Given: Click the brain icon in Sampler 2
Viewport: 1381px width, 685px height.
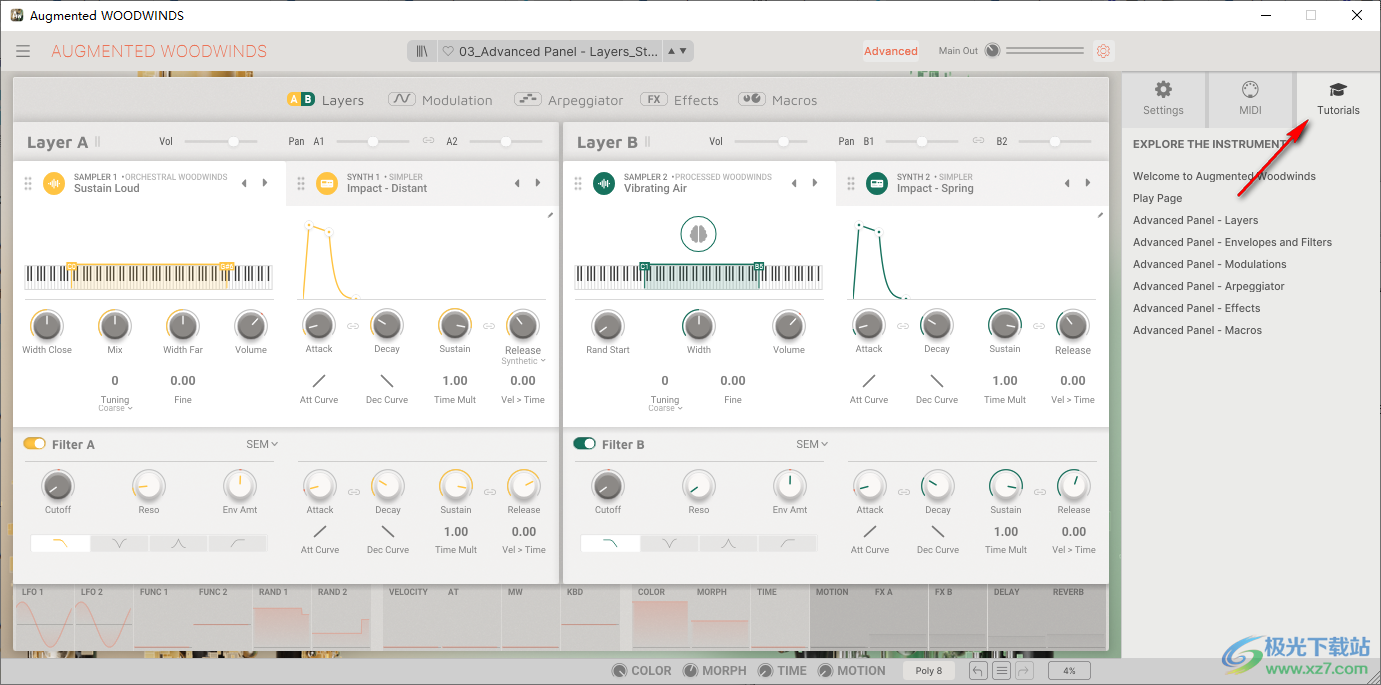Looking at the screenshot, I should coord(698,234).
